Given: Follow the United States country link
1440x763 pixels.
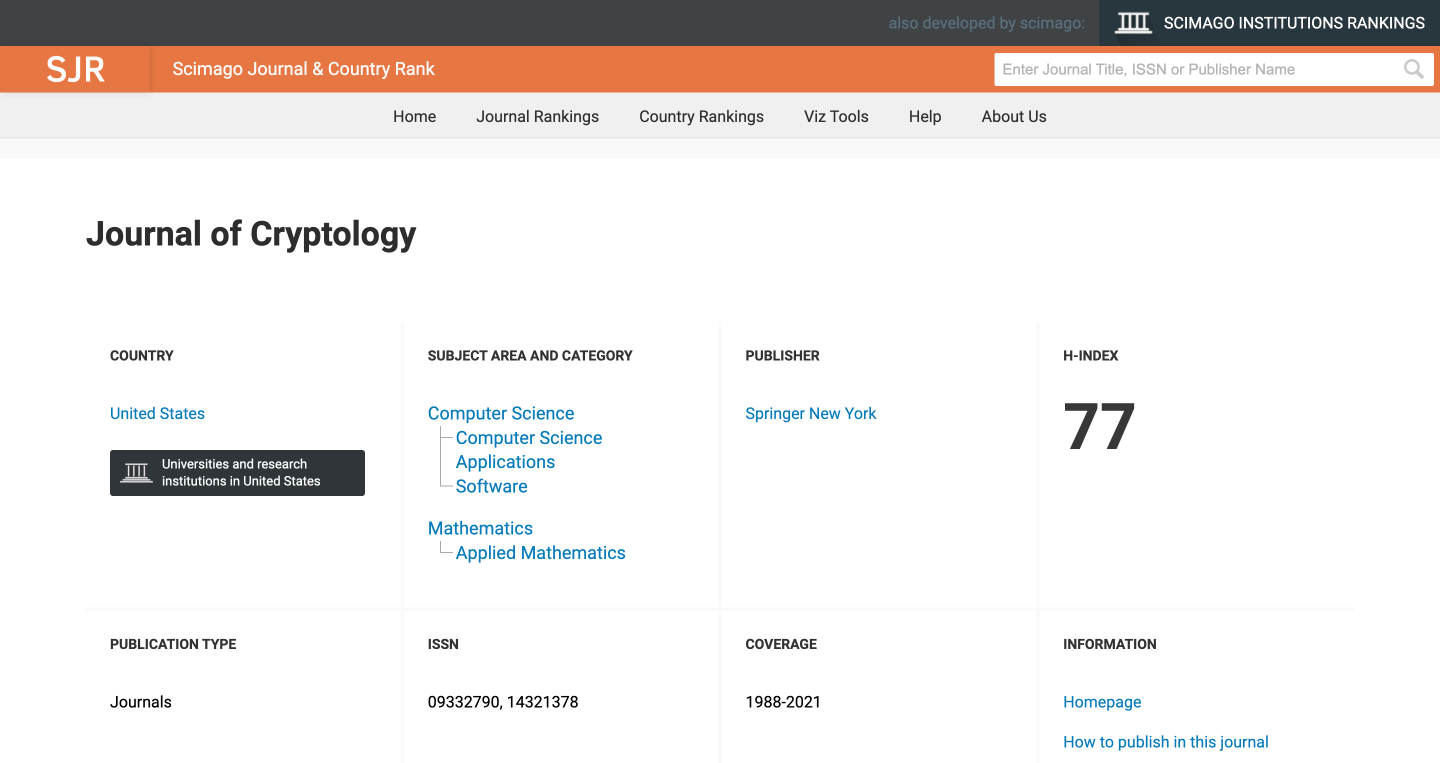Looking at the screenshot, I should [x=157, y=413].
